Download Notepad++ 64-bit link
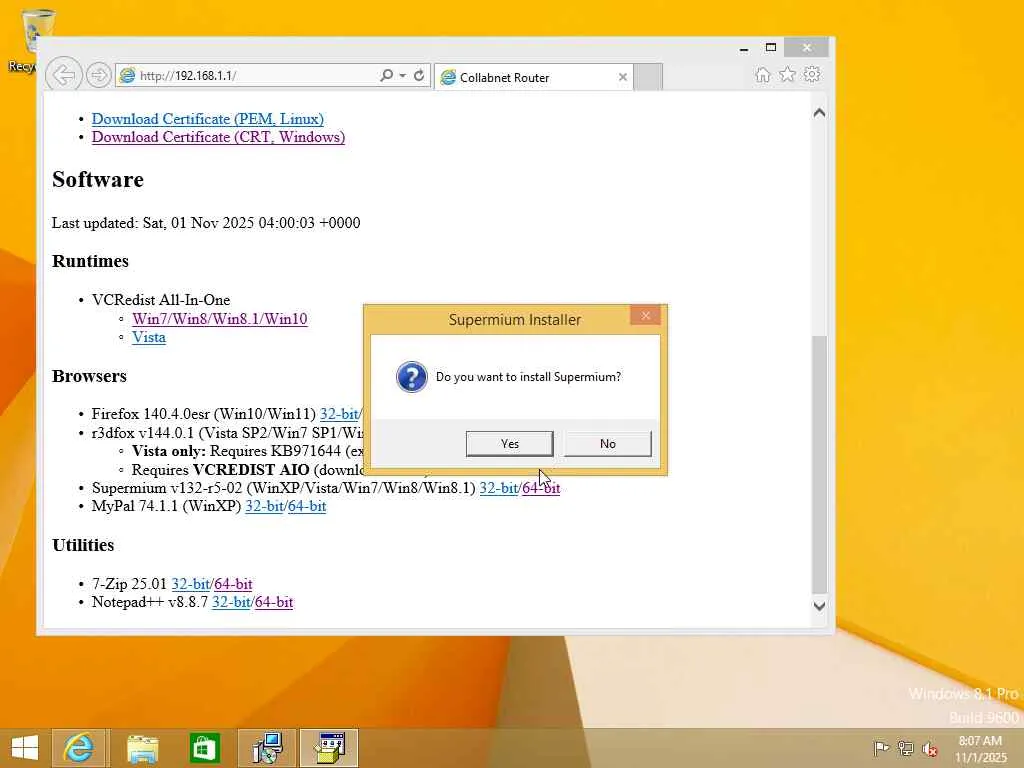This screenshot has height=768, width=1024. 274,602
